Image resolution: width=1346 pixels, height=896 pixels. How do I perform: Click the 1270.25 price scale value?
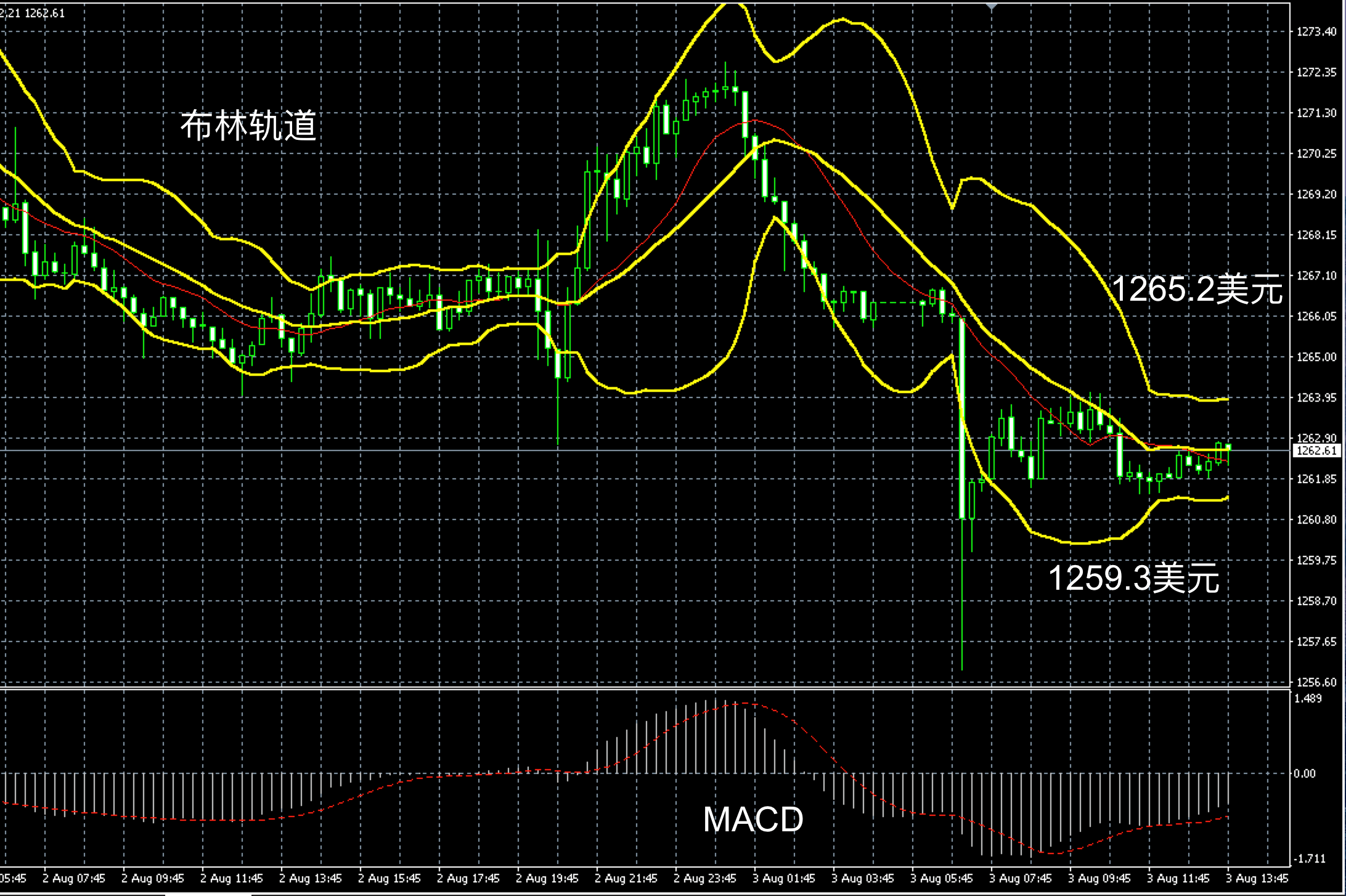1316,153
